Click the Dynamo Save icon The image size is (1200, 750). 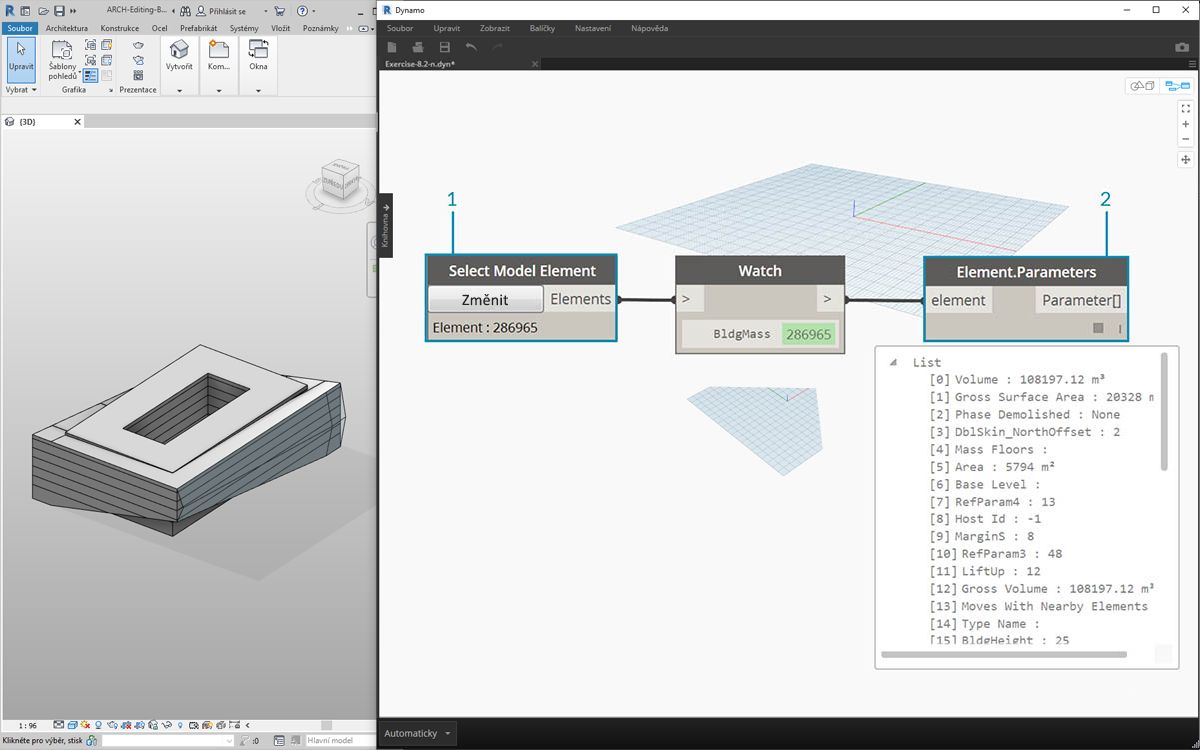click(445, 47)
